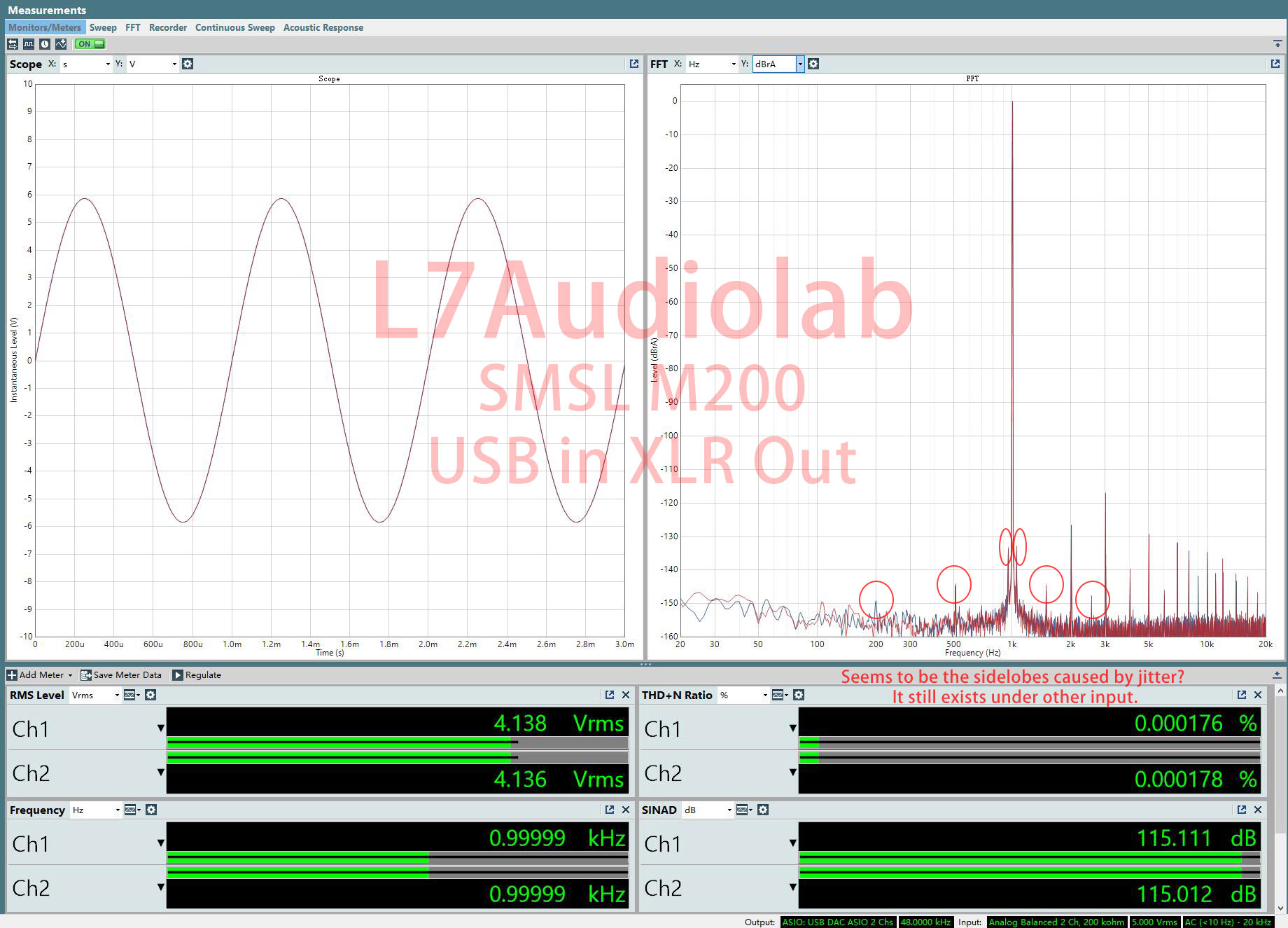Image resolution: width=1288 pixels, height=928 pixels.
Task: Expand SINAD Ch1 channel arrow
Action: coord(793,843)
